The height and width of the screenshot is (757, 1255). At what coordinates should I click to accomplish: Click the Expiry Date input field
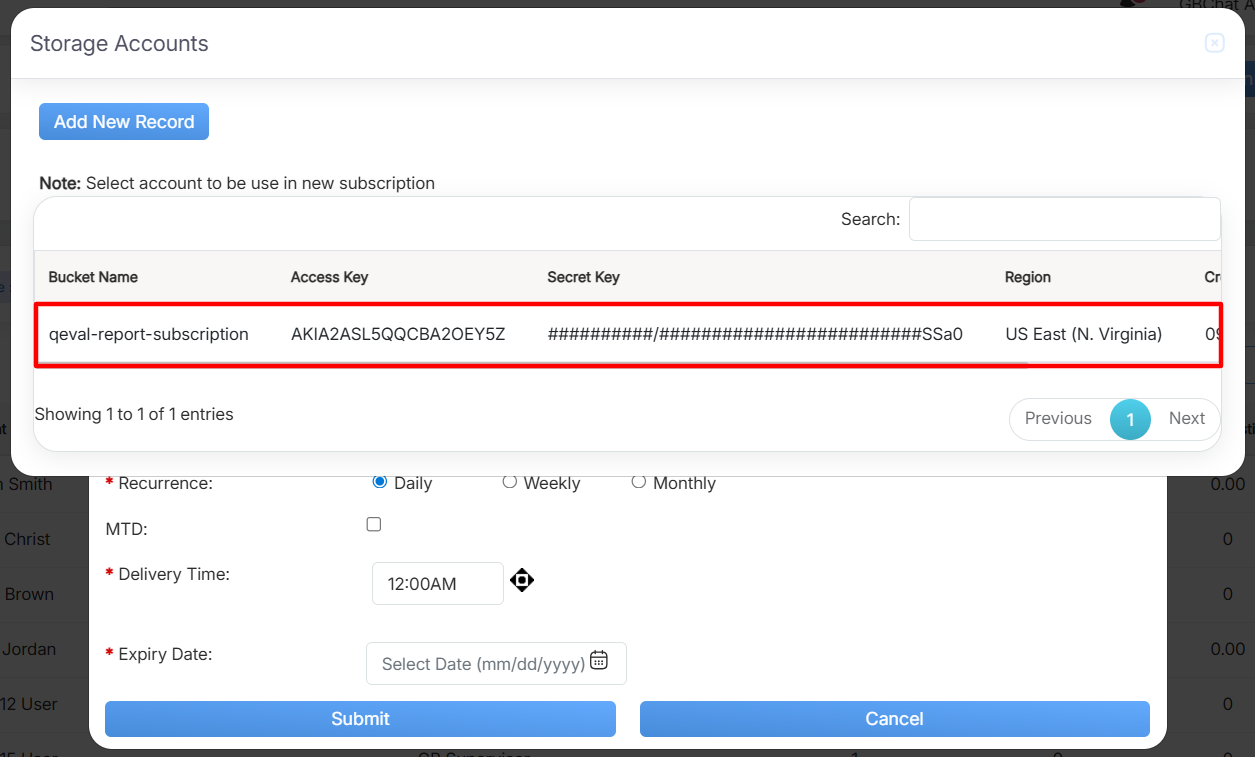(x=496, y=663)
